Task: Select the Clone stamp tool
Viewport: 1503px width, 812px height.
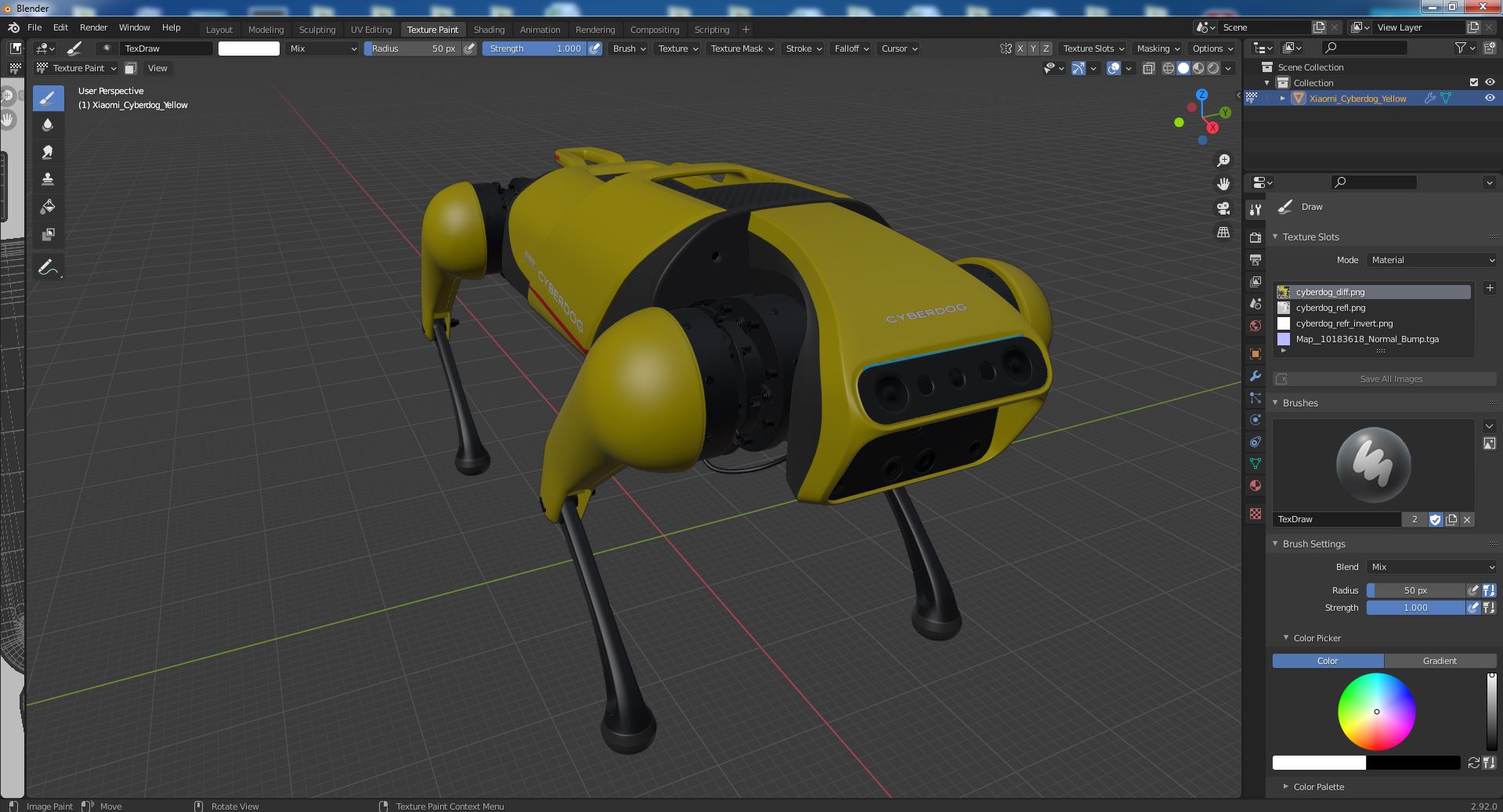Action: pyautogui.click(x=48, y=179)
